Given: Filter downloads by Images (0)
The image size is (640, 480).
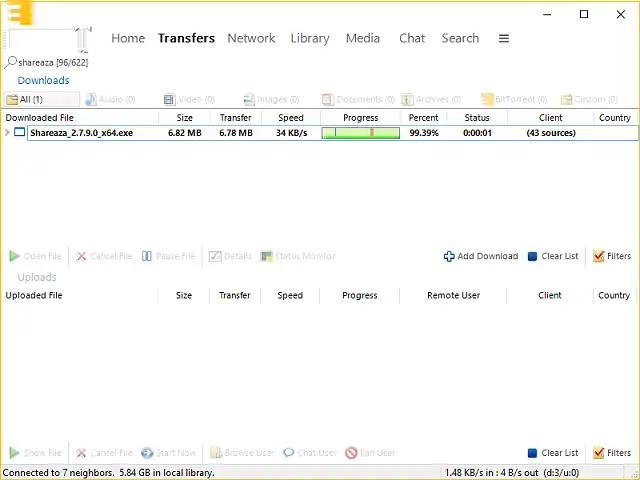Looking at the screenshot, I should 271,99.
